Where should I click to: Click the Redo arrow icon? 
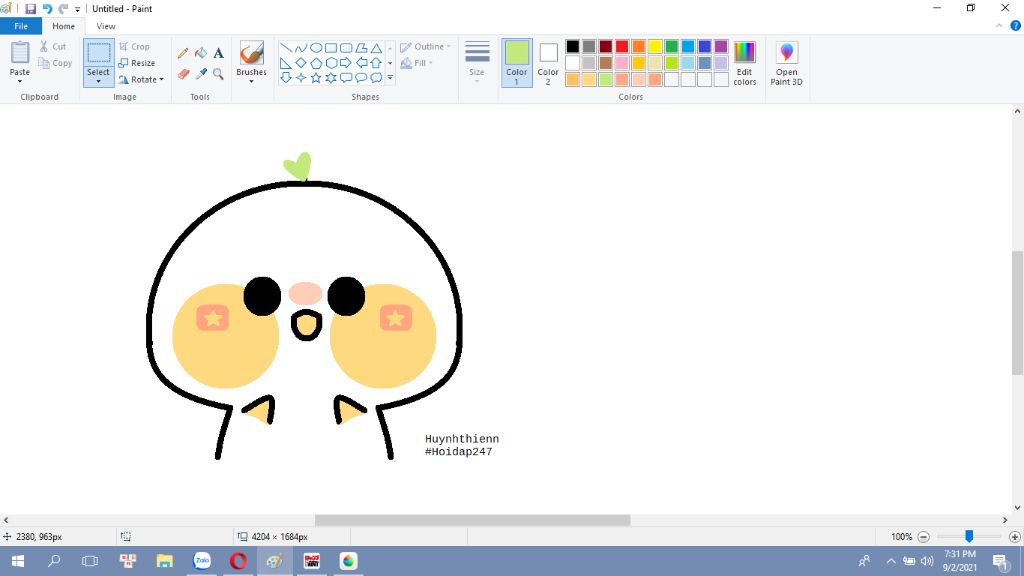63,8
